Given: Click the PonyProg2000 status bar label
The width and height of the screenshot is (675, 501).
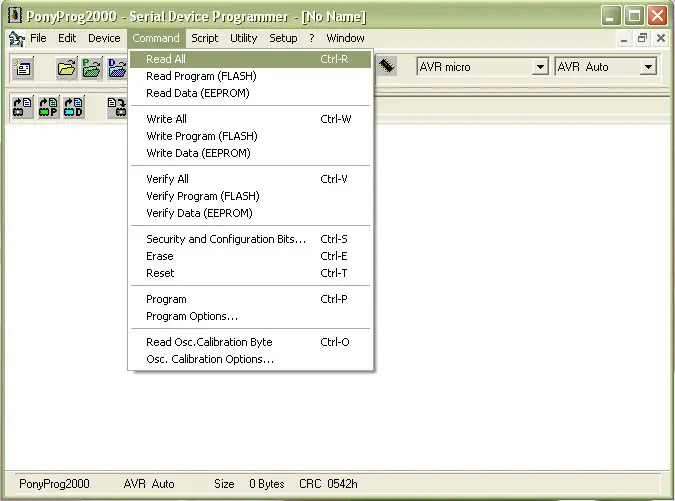Looking at the screenshot, I should point(54,484).
